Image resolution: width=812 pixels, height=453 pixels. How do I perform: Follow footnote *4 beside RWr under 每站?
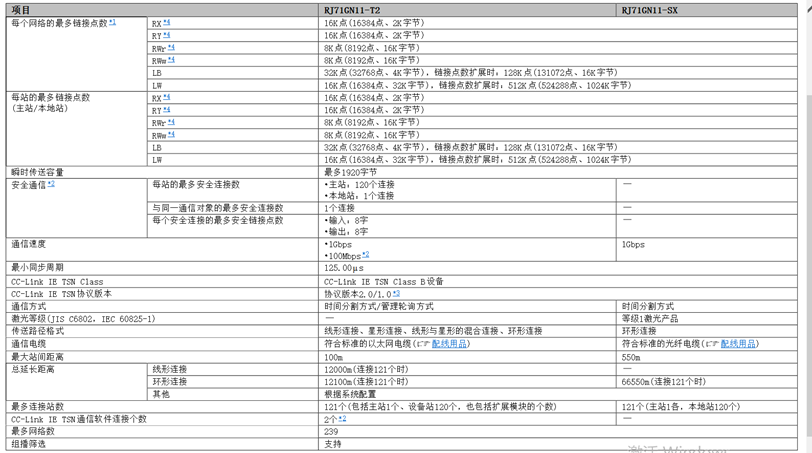(x=170, y=122)
